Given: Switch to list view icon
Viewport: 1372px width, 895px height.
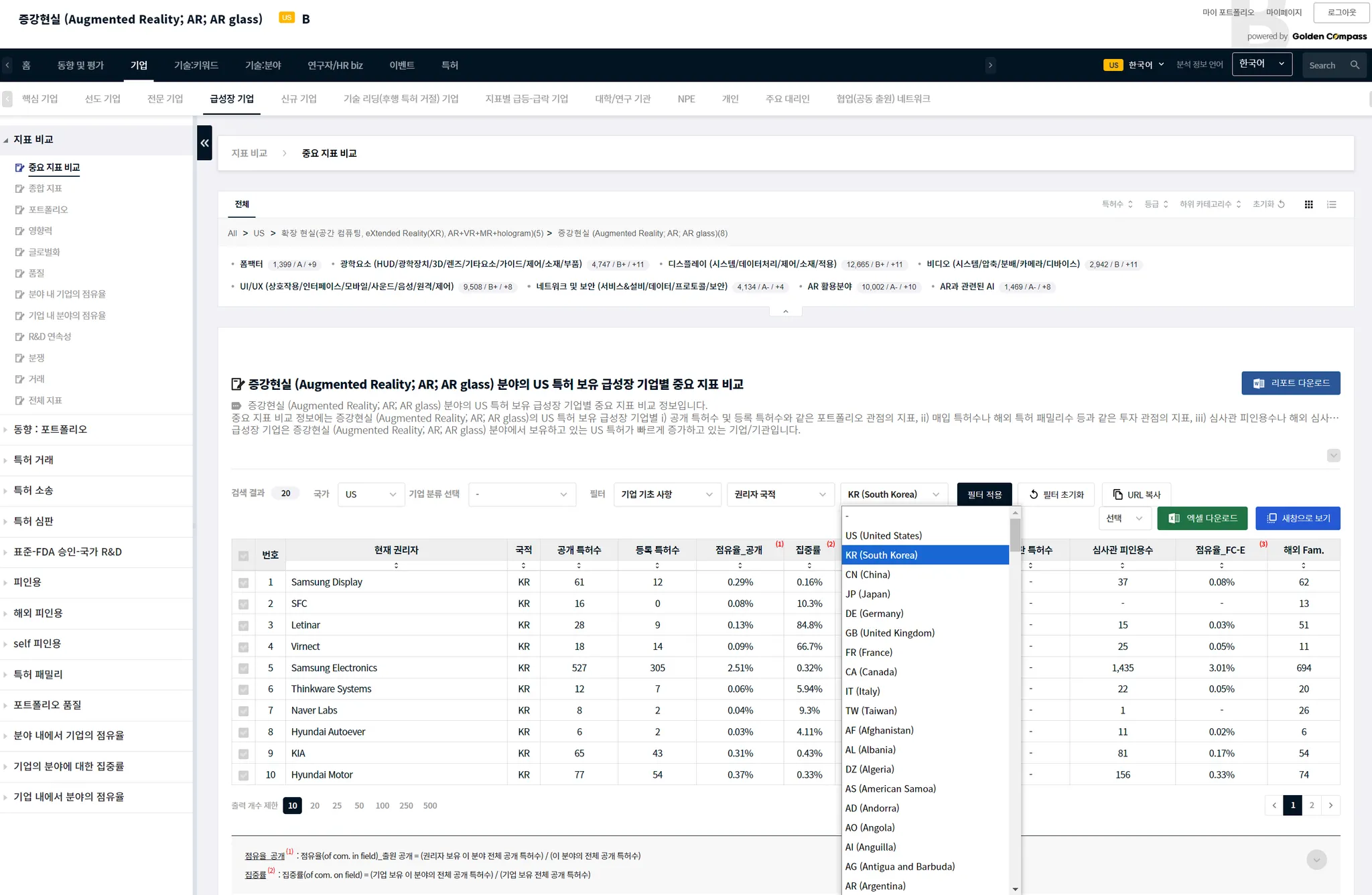Looking at the screenshot, I should pyautogui.click(x=1331, y=204).
